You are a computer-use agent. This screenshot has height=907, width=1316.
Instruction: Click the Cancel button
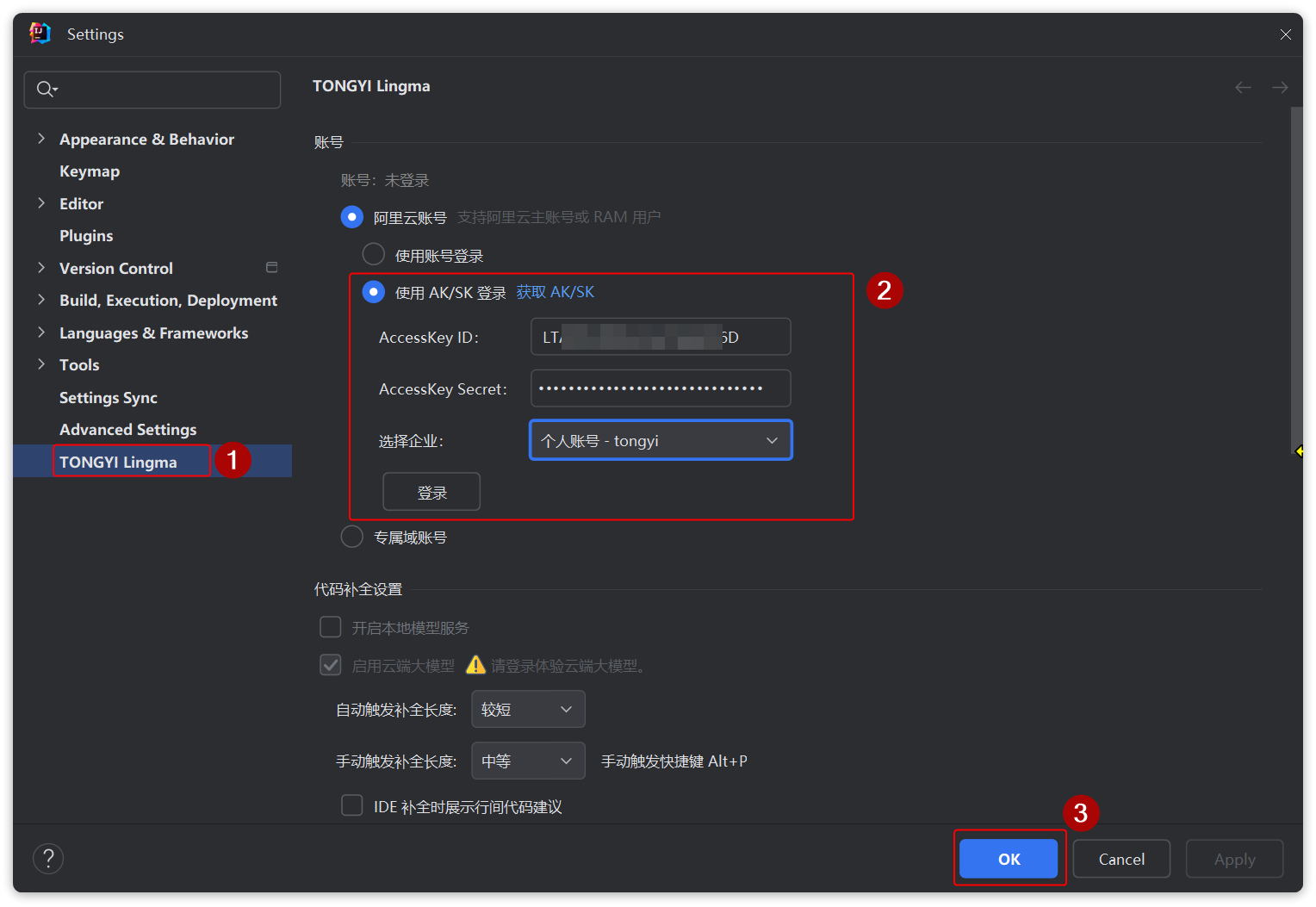click(x=1121, y=859)
